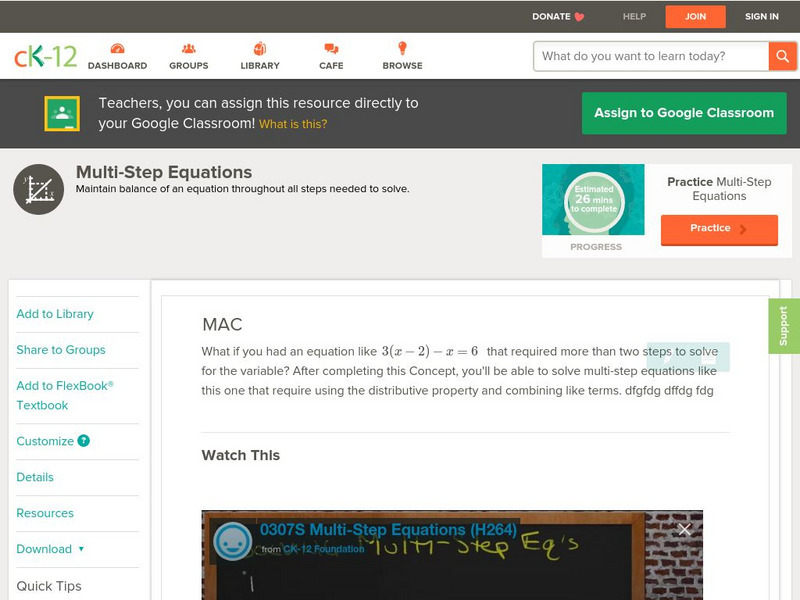Click SIGN IN
The image size is (800, 600).
point(762,17)
